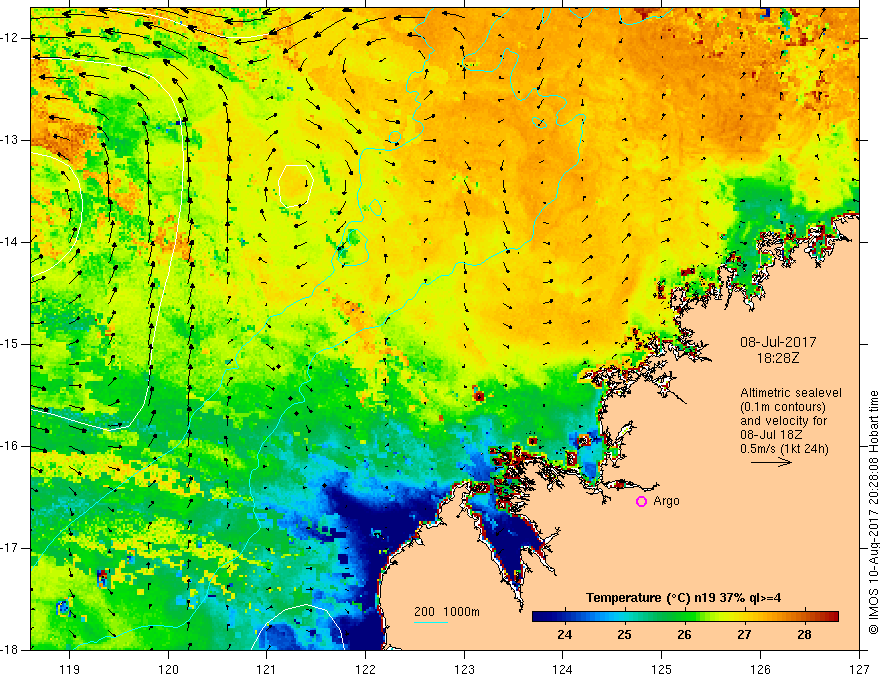Click the longitude axis label '127'

[859, 669]
